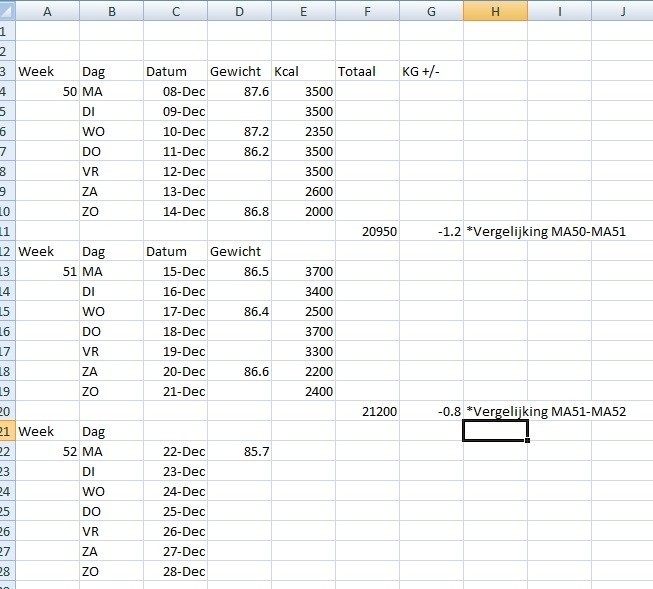
Task: Select the column H header
Action: 495,10
